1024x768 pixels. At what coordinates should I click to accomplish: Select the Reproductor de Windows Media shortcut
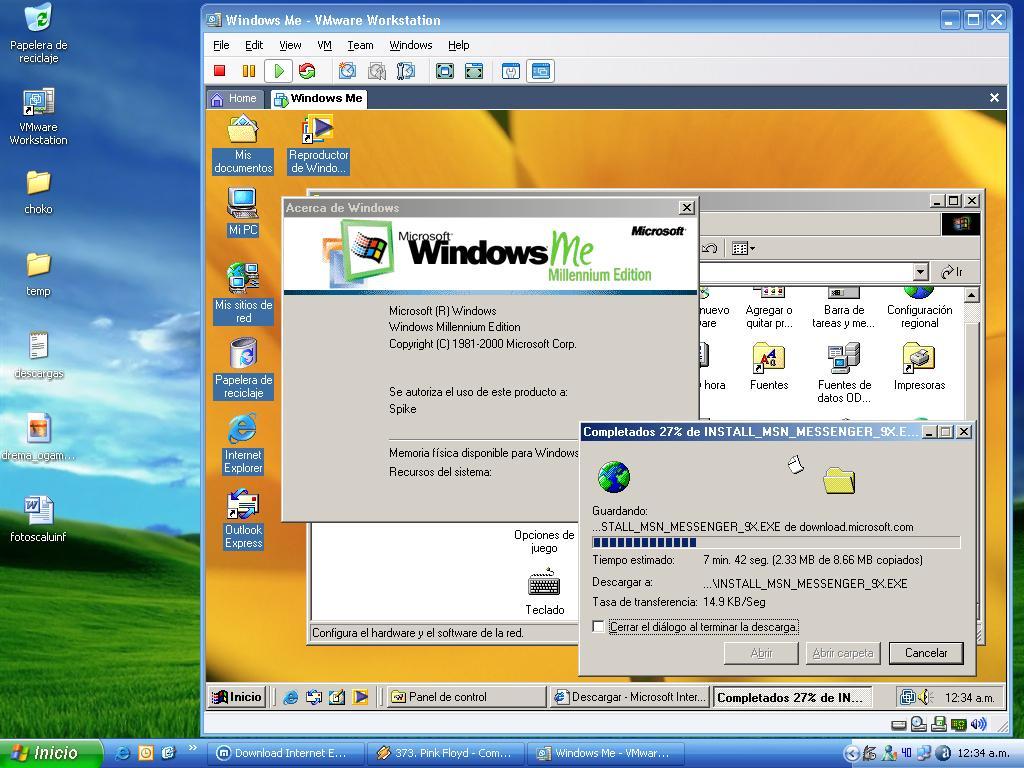(319, 145)
